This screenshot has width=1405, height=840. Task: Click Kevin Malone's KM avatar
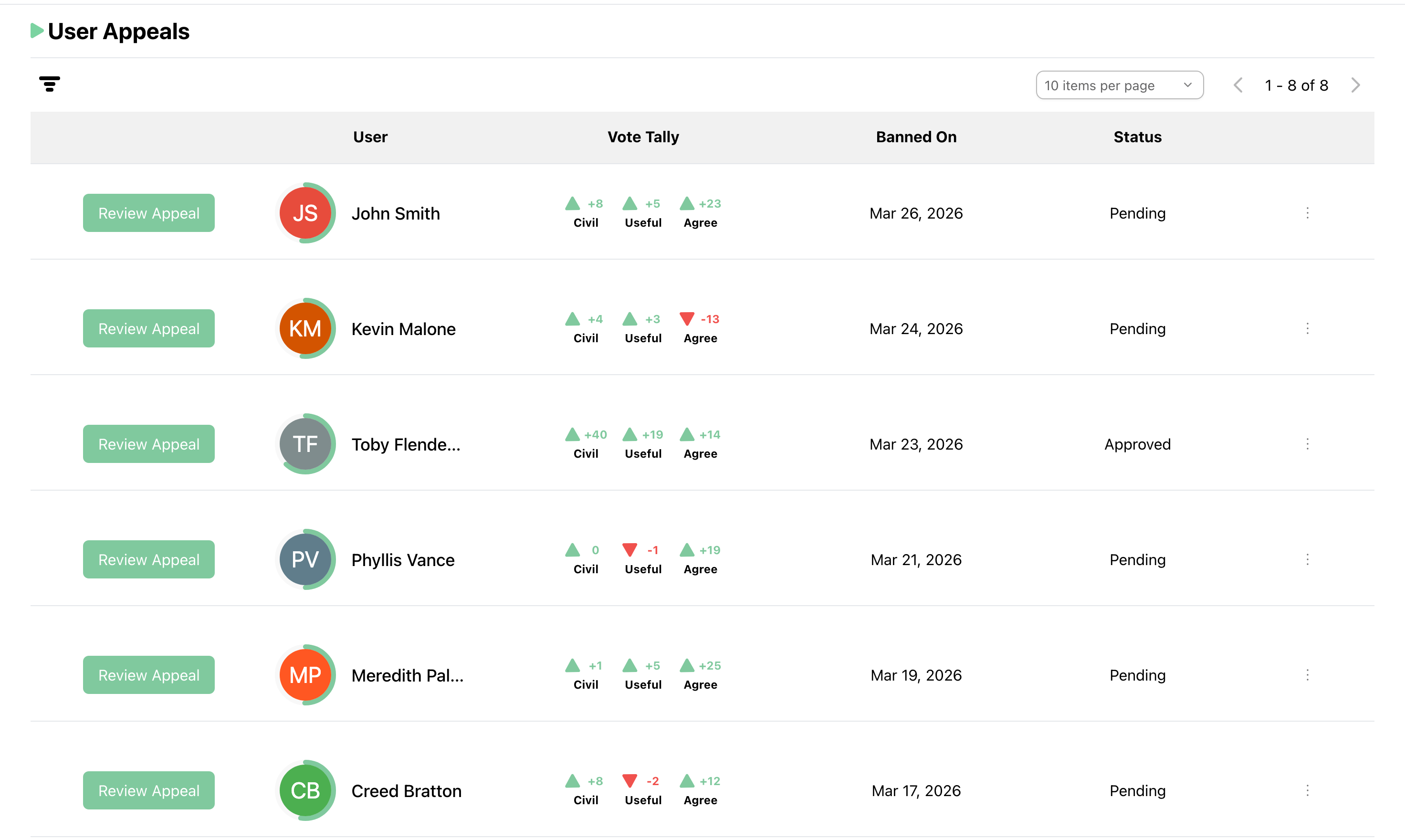[305, 329]
